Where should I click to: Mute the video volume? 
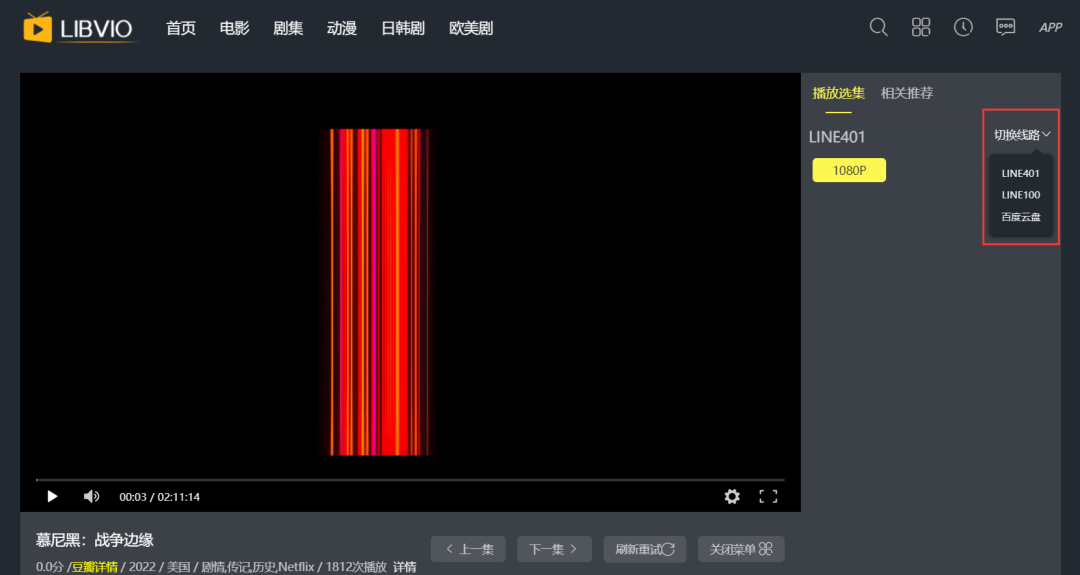click(x=91, y=496)
